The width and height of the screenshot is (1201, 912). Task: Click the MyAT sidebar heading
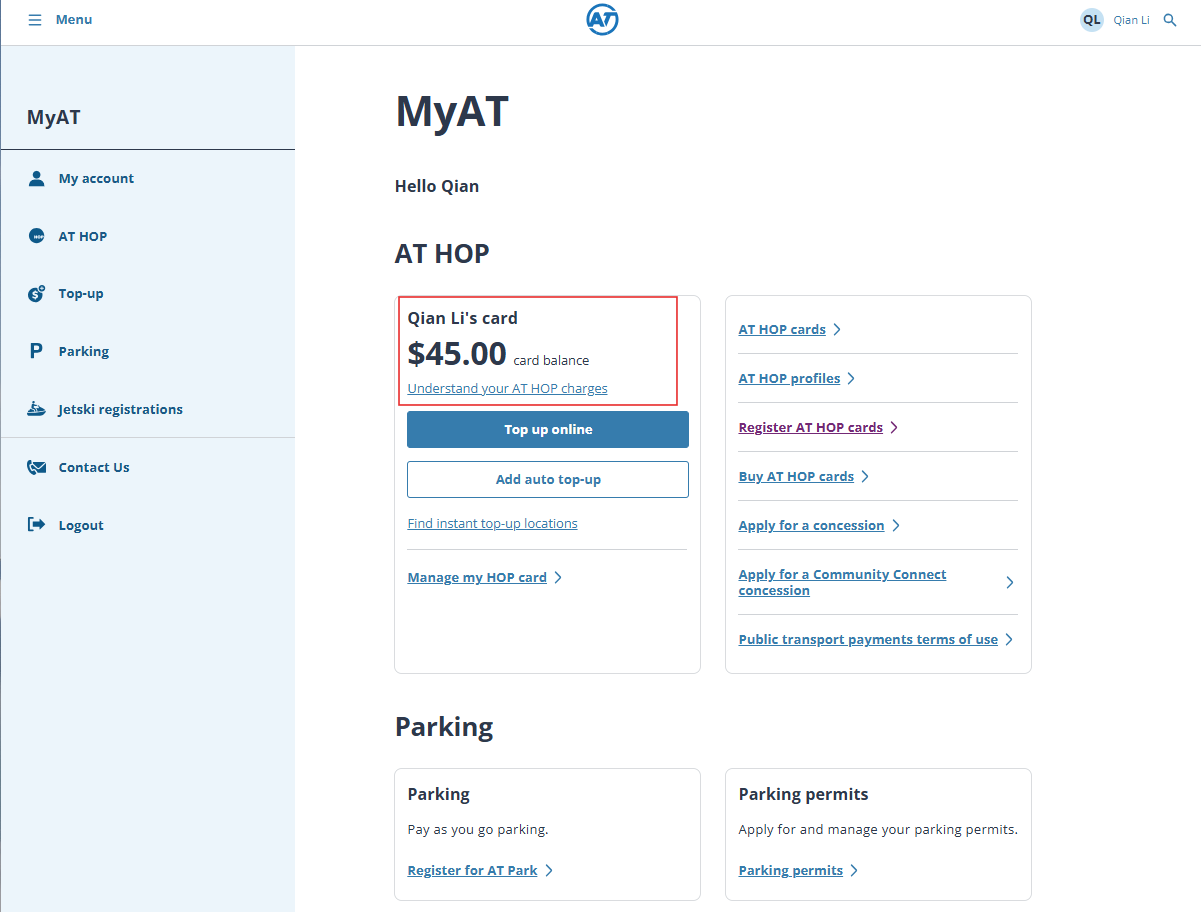click(x=54, y=117)
